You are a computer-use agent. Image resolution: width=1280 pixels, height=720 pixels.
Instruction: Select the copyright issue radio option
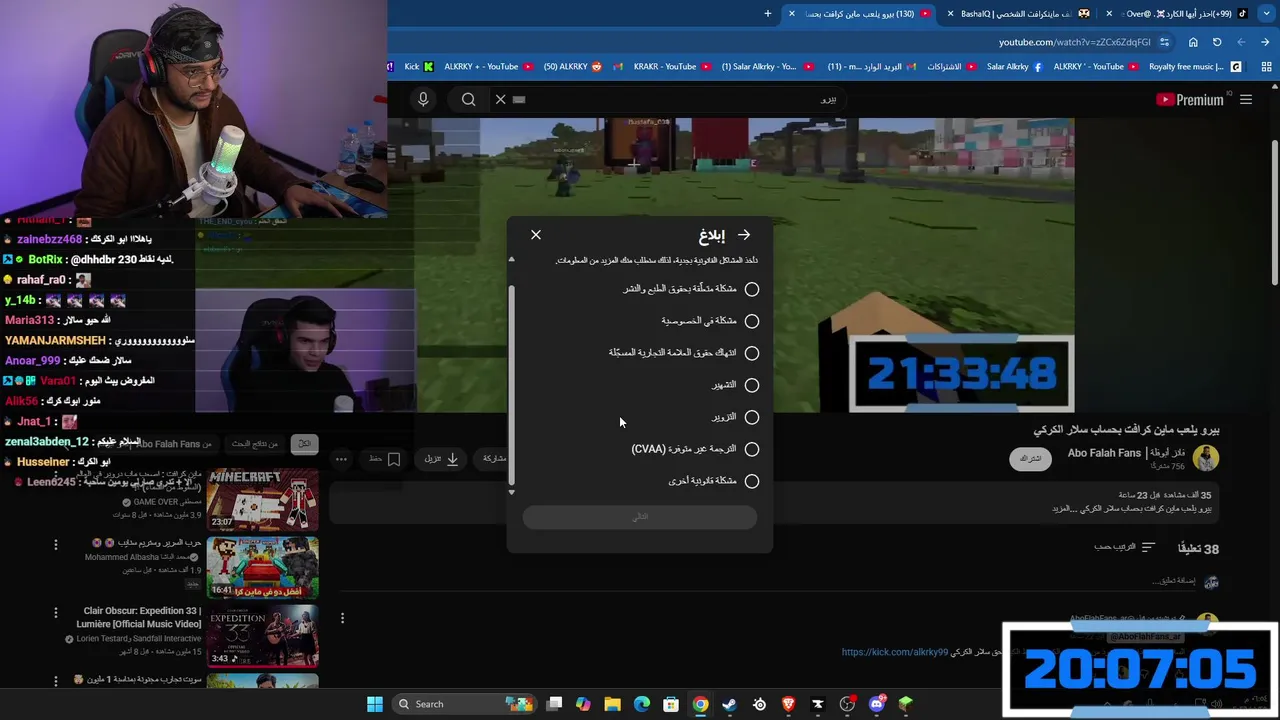[752, 289]
